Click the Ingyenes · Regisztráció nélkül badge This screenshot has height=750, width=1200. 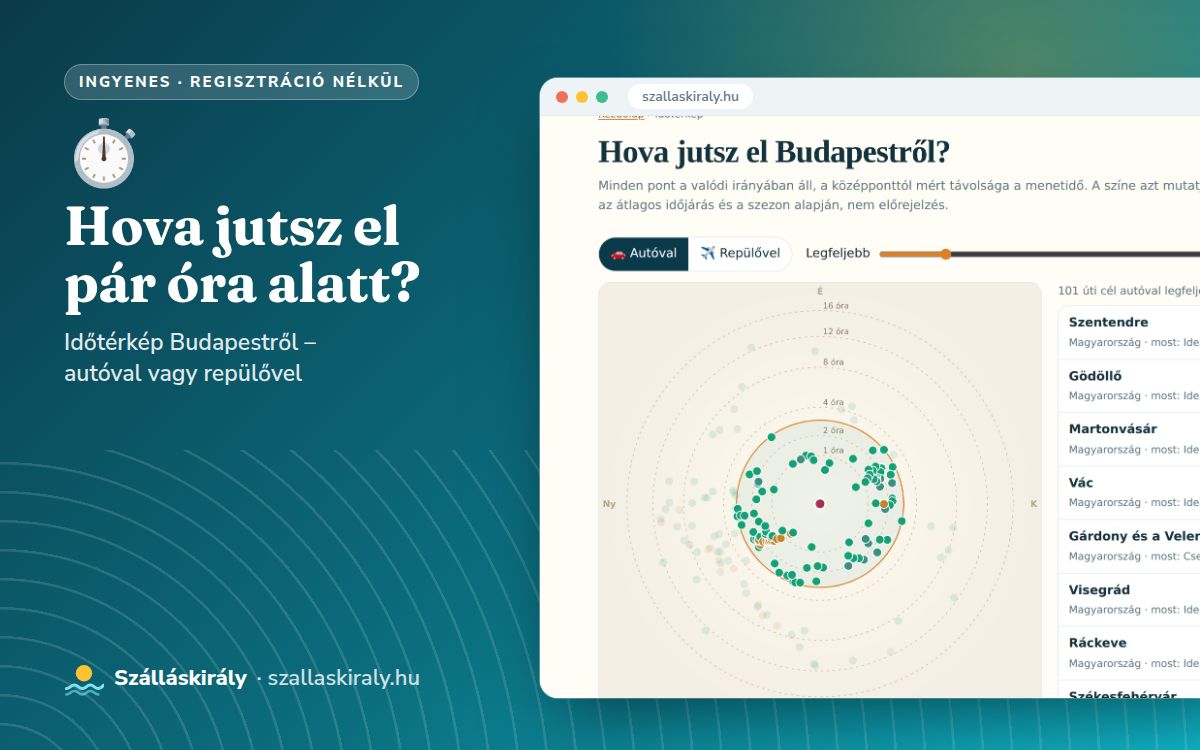[241, 82]
